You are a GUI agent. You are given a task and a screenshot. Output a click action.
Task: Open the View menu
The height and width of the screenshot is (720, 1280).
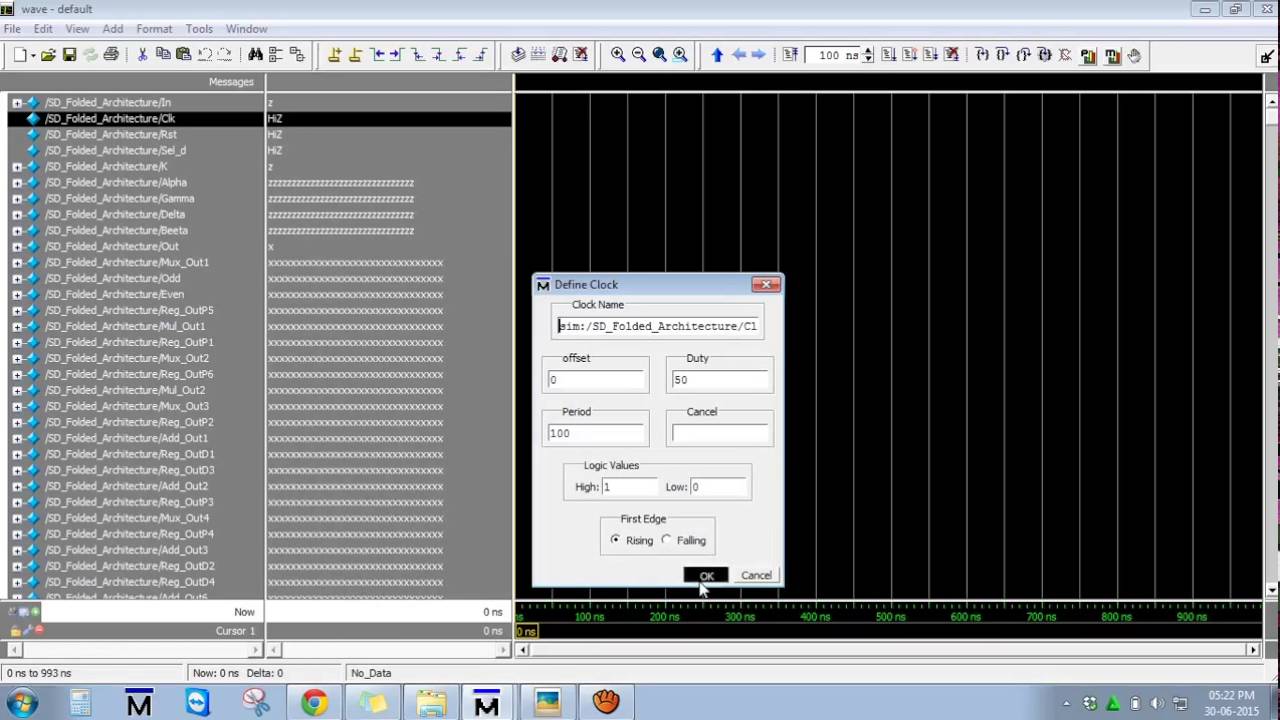[x=77, y=29]
